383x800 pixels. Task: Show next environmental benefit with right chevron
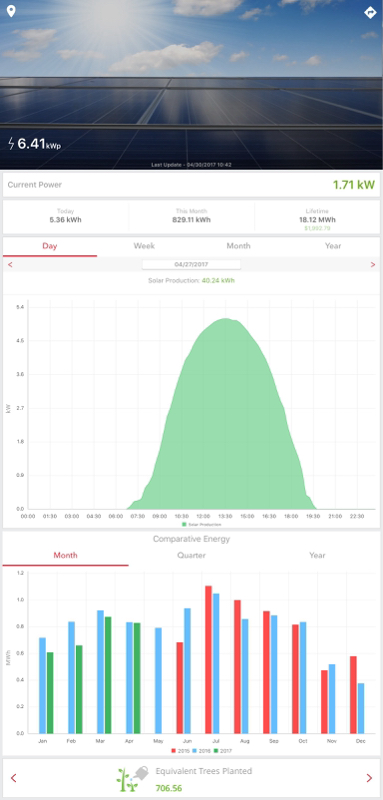[369, 778]
